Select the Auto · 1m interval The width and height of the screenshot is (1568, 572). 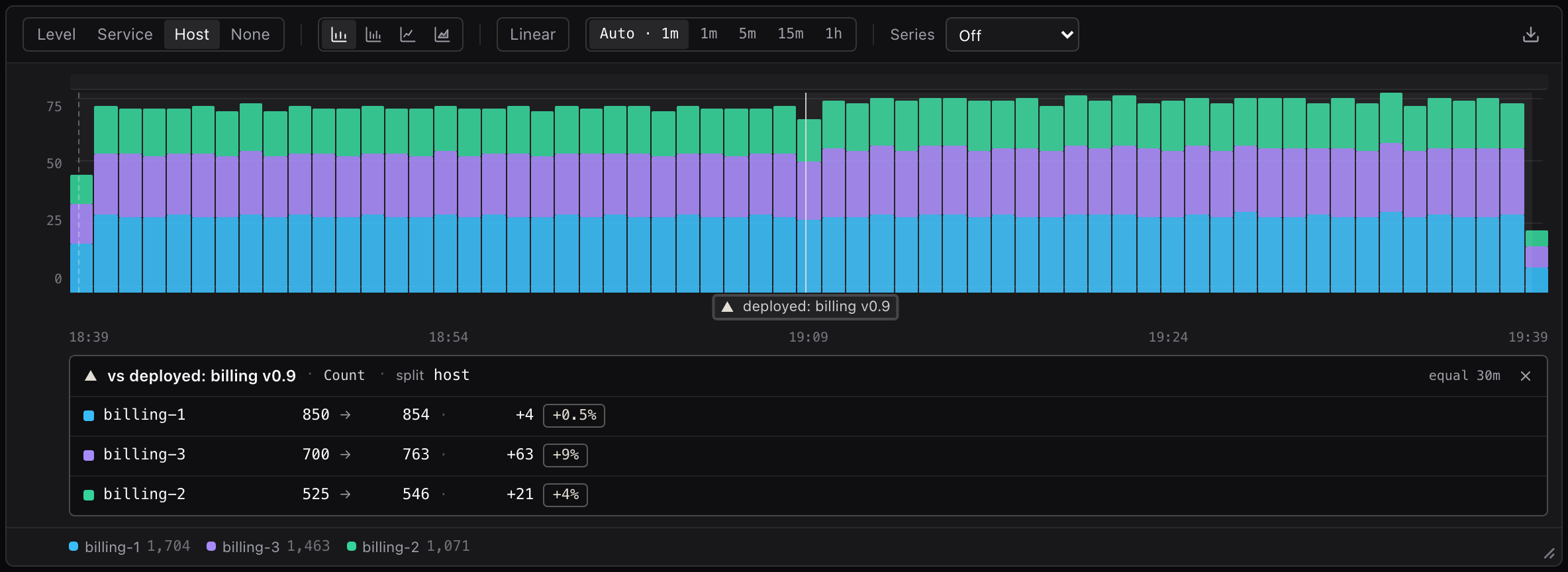click(639, 34)
